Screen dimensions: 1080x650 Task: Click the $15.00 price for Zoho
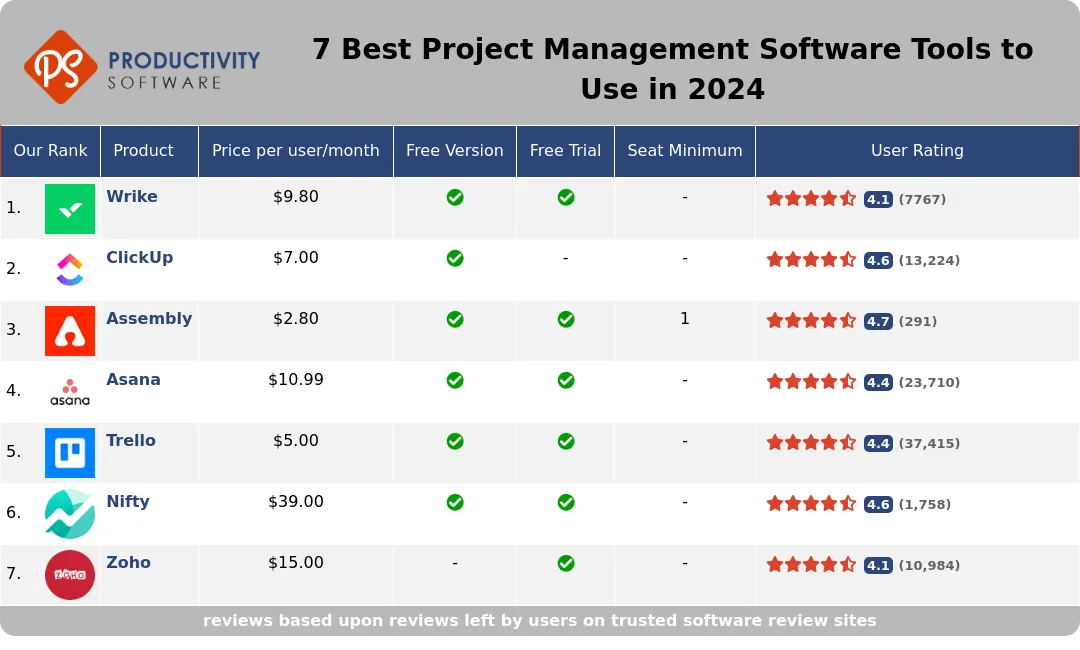click(295, 562)
